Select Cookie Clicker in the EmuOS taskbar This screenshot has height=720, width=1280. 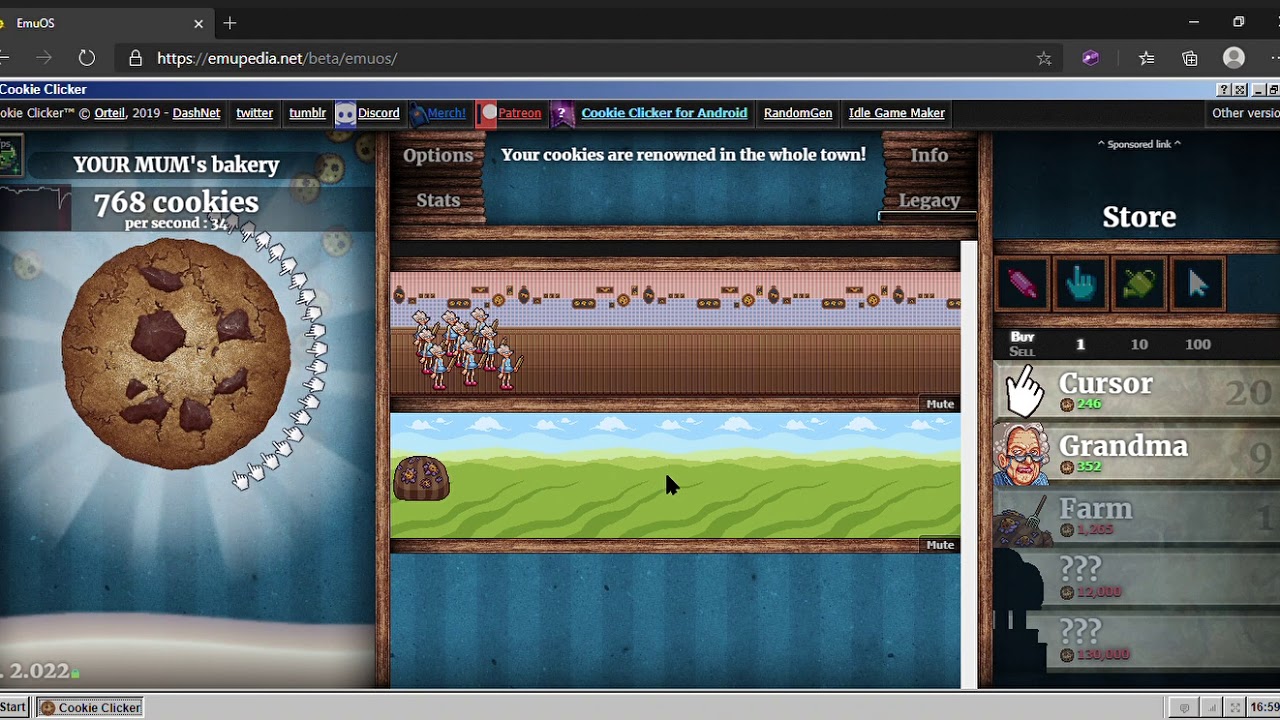90,707
